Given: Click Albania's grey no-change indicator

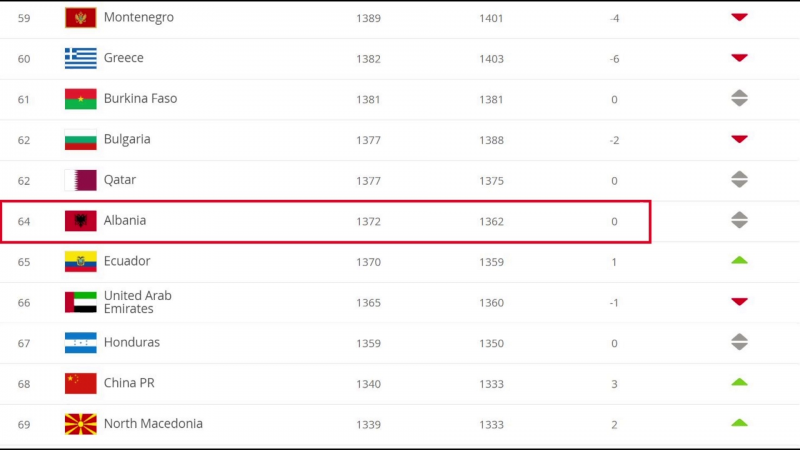Looking at the screenshot, I should 739,220.
